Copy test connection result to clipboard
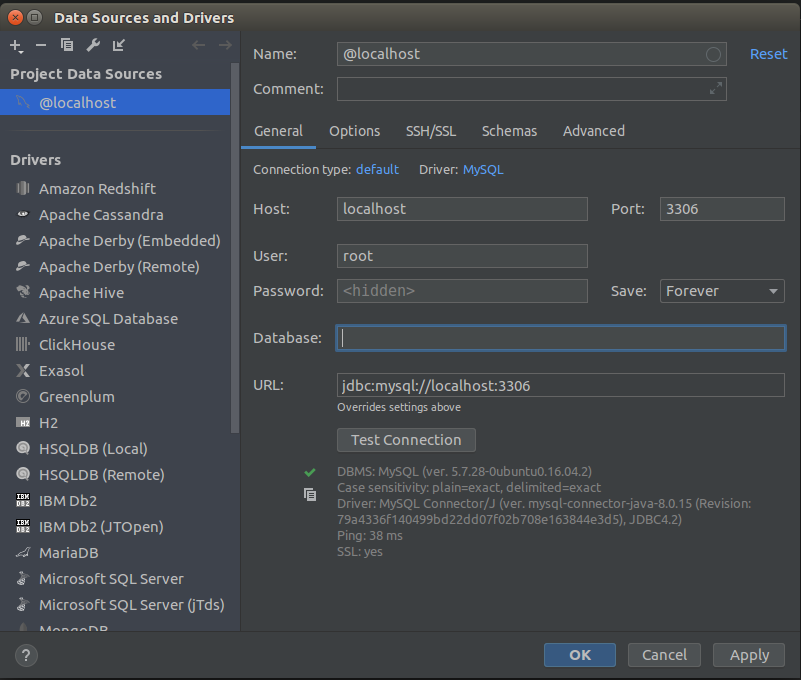 pos(310,494)
